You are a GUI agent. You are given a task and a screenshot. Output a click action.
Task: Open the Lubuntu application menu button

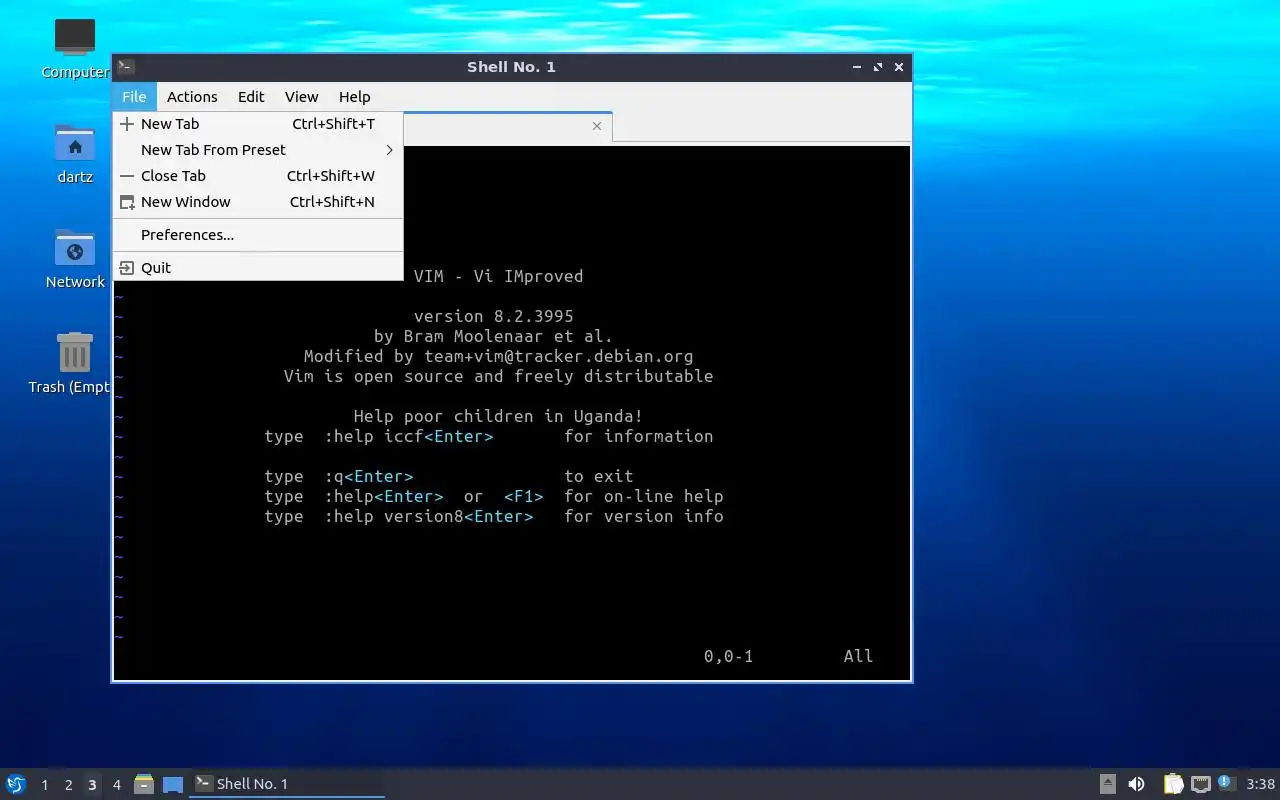tap(16, 784)
